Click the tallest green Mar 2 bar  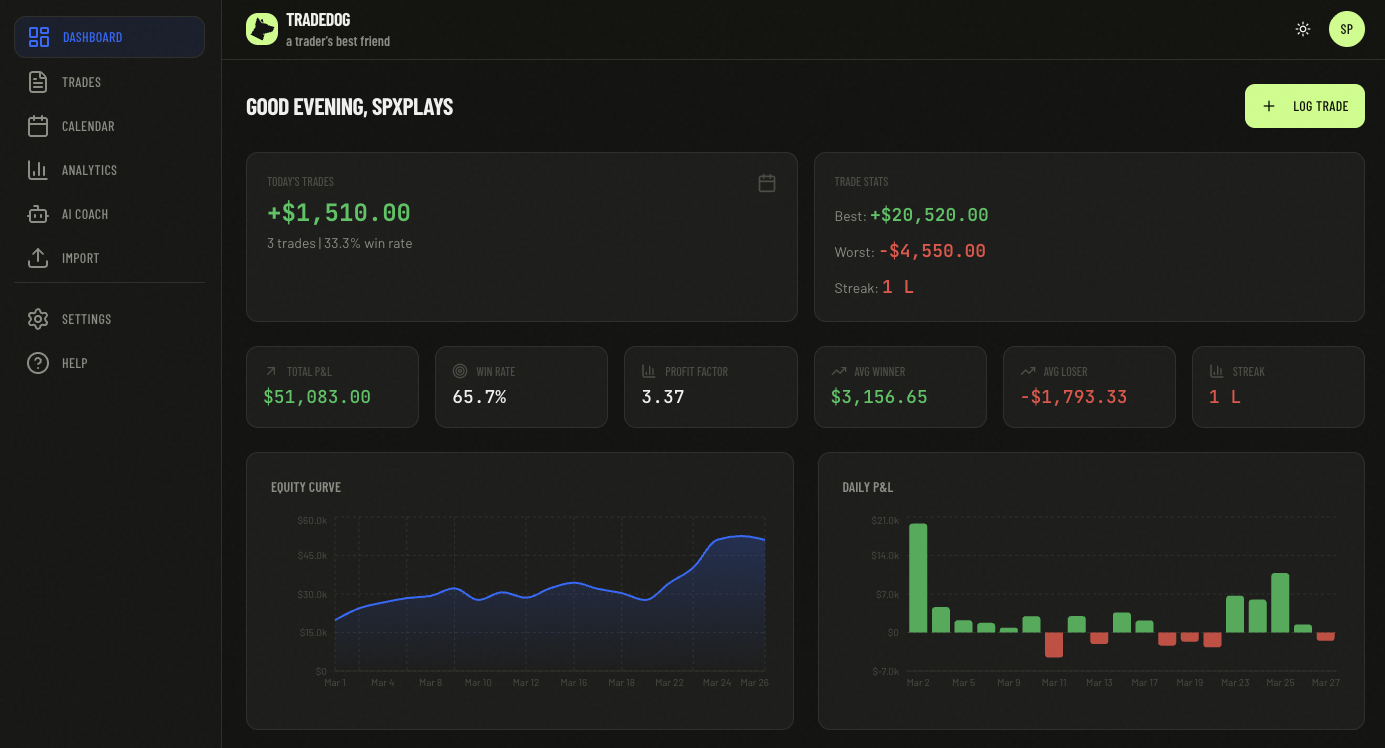[918, 578]
